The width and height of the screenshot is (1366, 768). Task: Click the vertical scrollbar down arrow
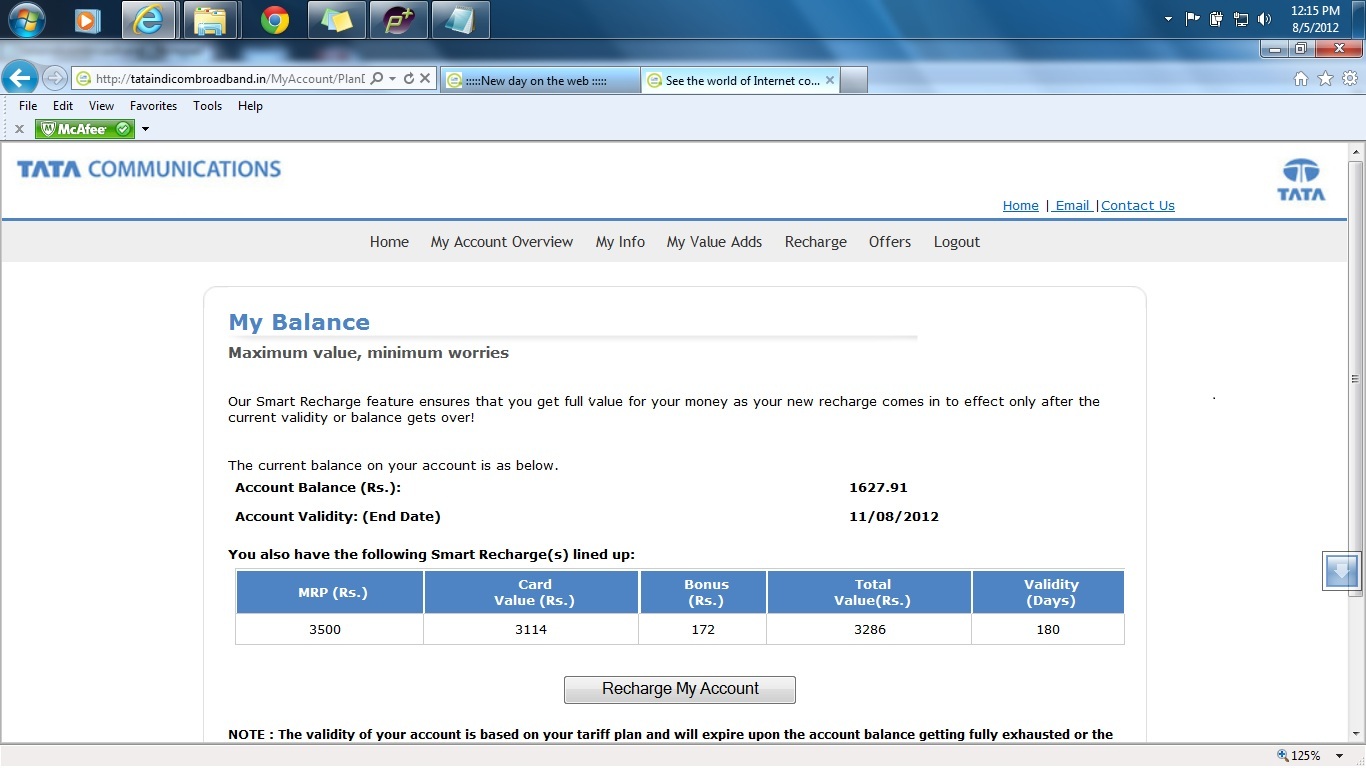click(x=1356, y=733)
